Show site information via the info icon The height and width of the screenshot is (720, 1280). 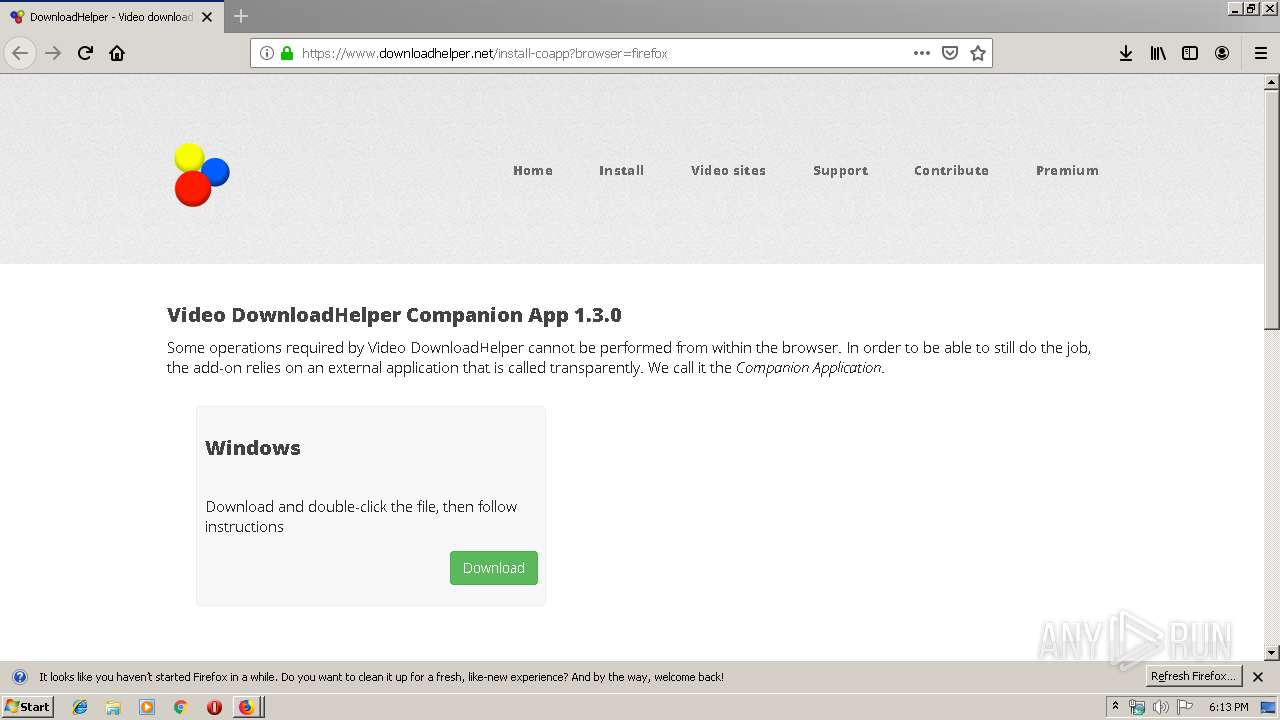tap(267, 53)
